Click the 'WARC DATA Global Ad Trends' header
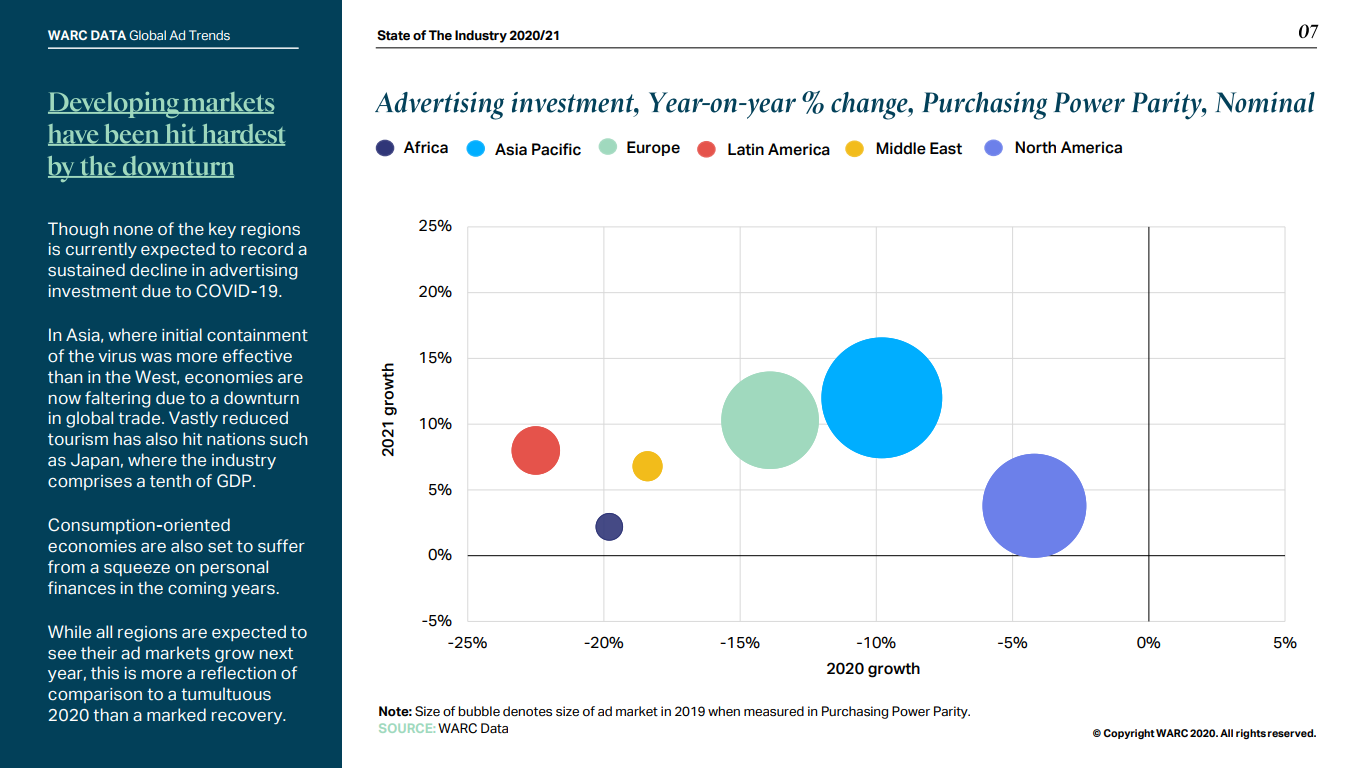 coord(139,35)
